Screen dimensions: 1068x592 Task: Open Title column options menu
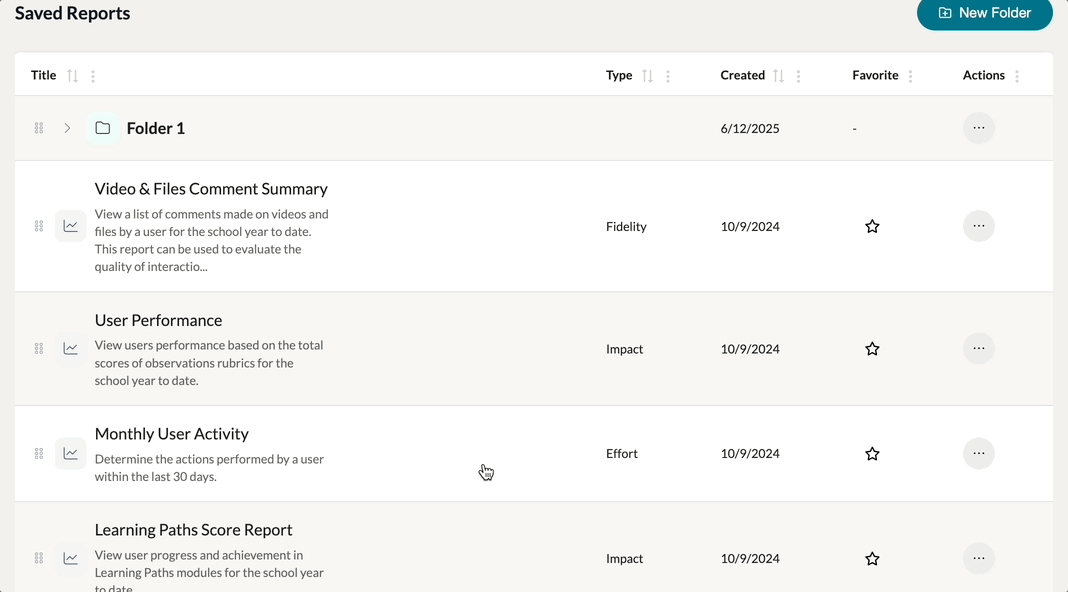click(x=93, y=76)
